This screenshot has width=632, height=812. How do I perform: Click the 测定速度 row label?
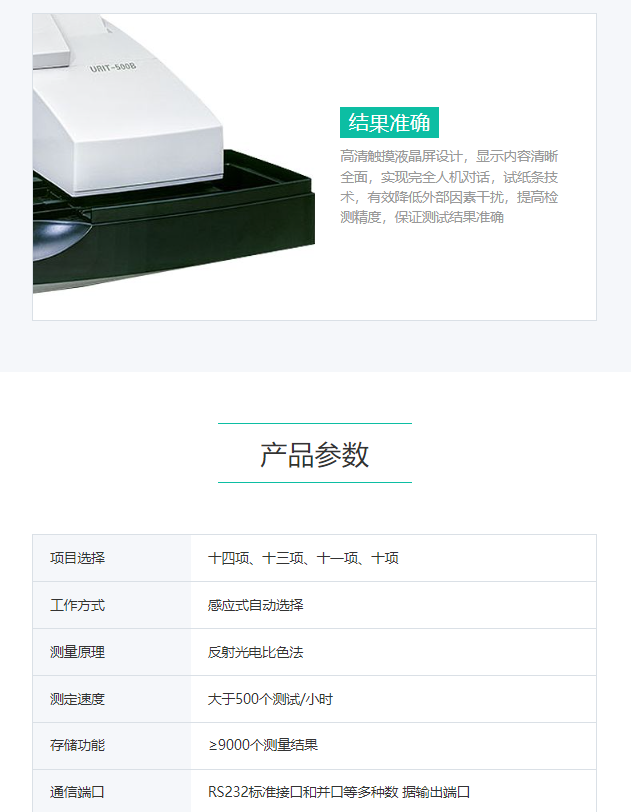click(77, 699)
